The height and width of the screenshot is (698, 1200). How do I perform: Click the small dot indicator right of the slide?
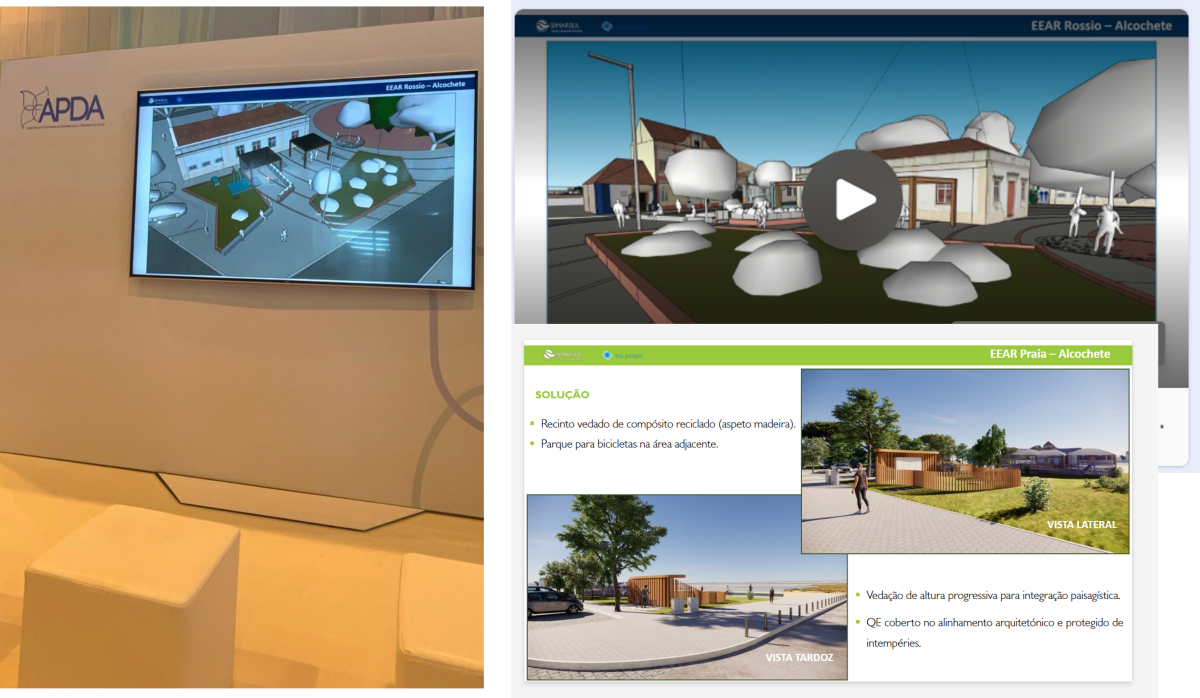[x=1161, y=426]
